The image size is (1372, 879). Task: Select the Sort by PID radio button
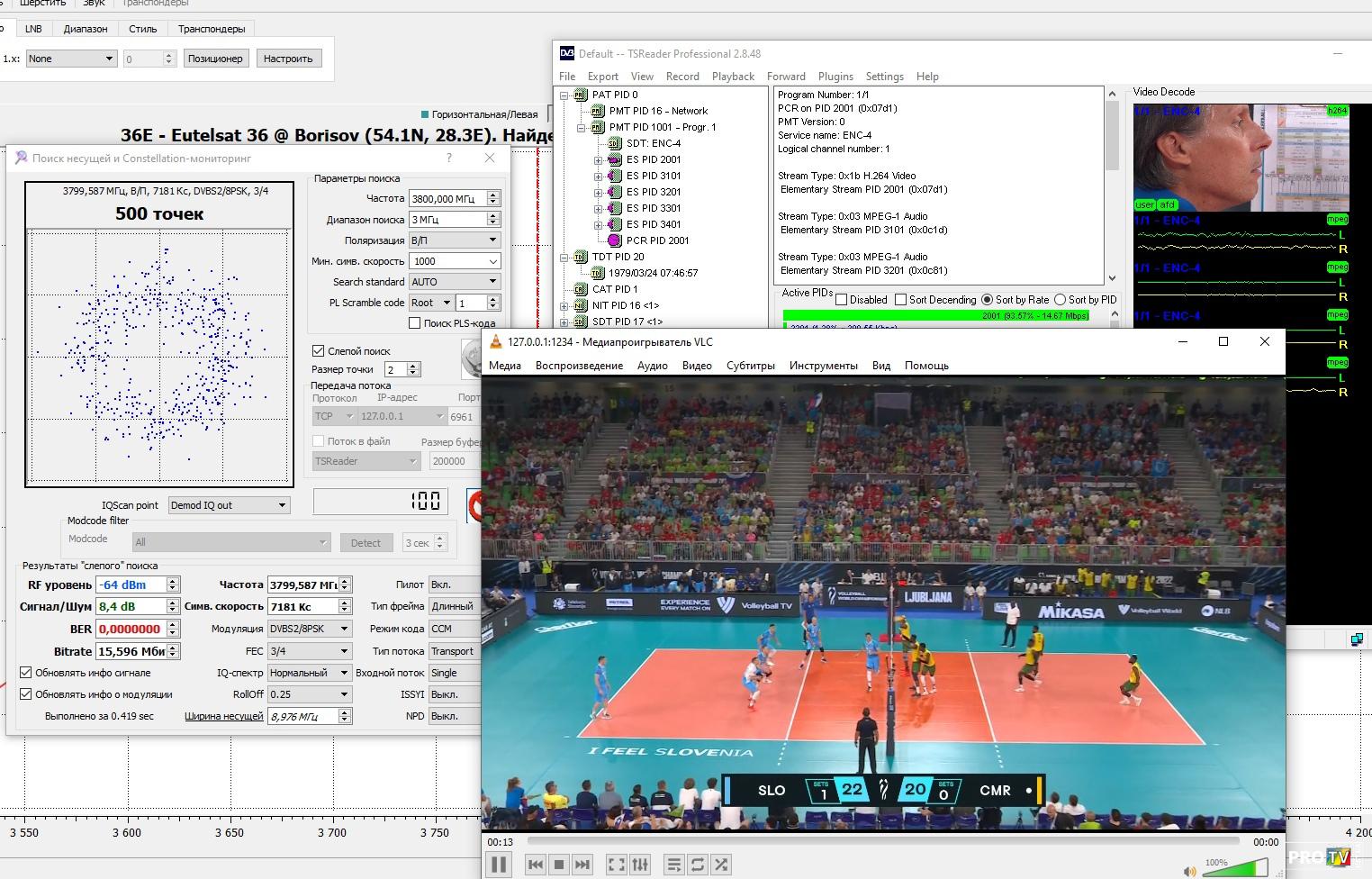pyautogui.click(x=1060, y=300)
